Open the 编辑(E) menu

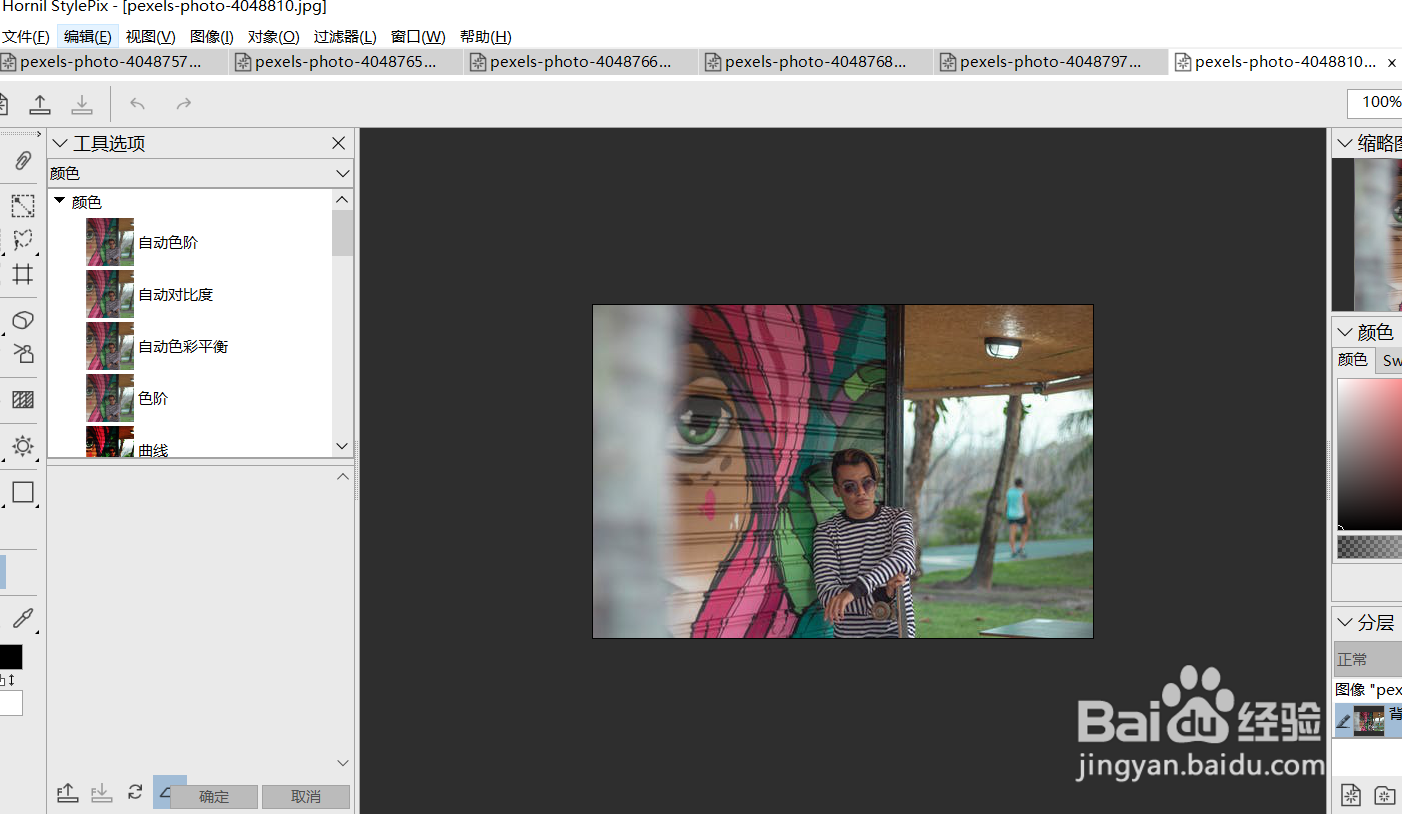click(88, 37)
